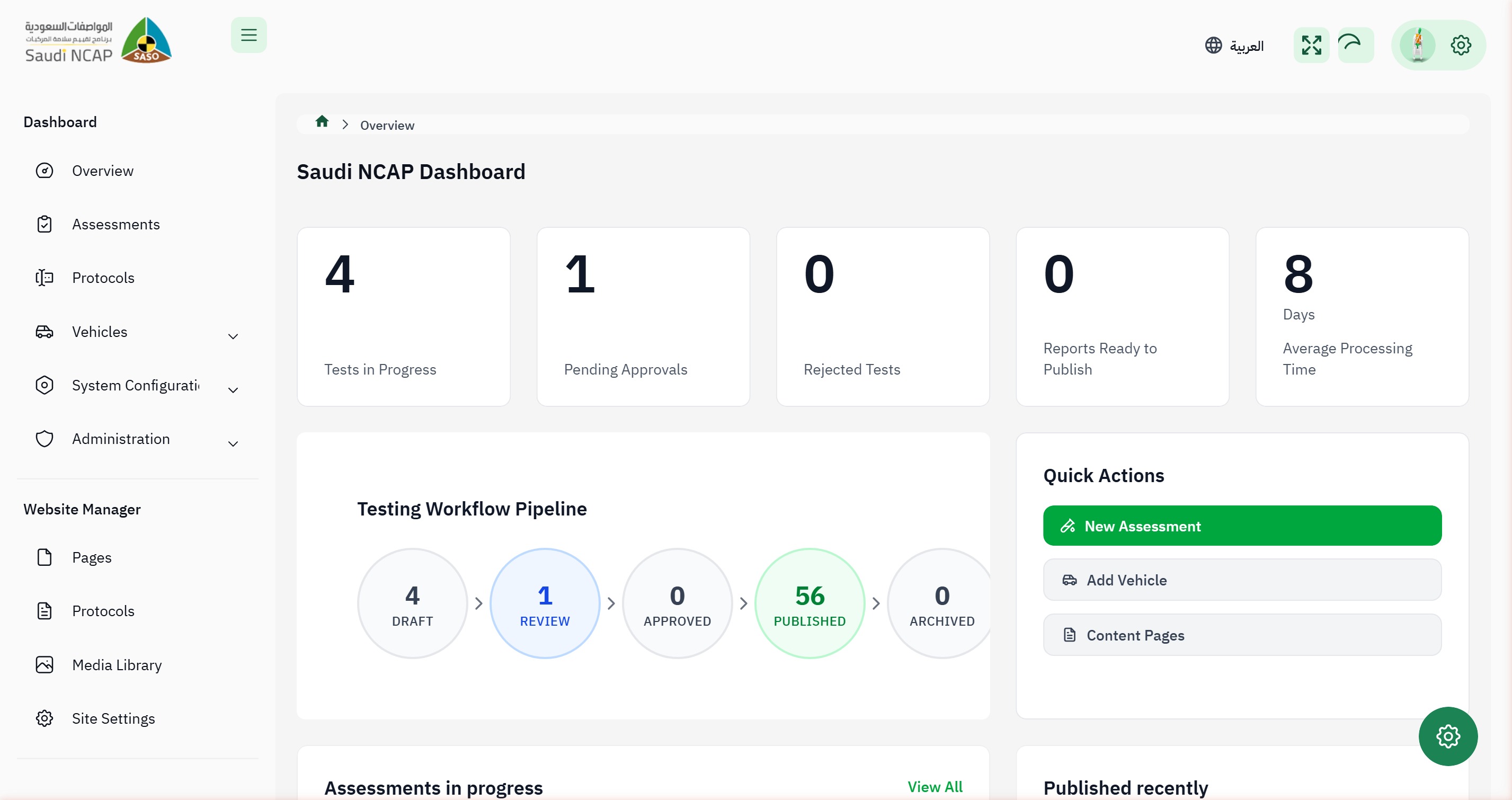Open Vehicles menu item
The height and width of the screenshot is (800, 1512).
137,332
